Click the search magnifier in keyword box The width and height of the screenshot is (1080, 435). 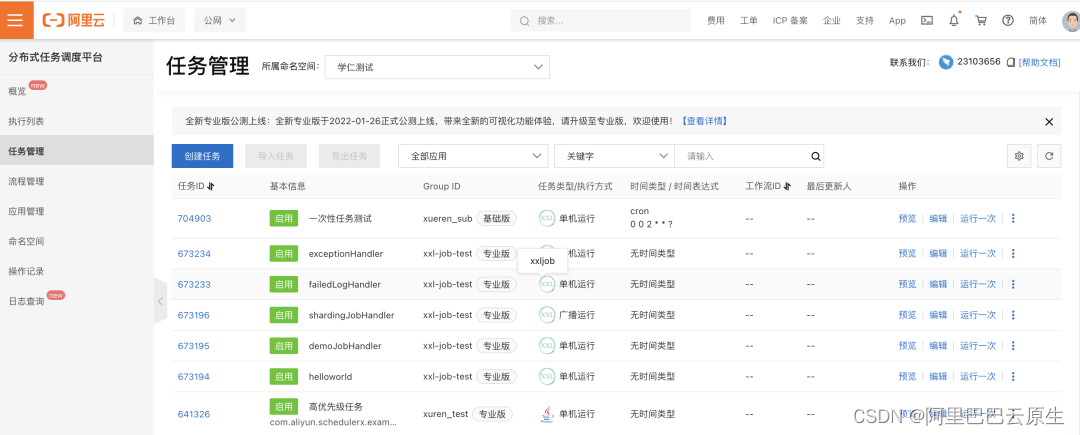(x=816, y=156)
